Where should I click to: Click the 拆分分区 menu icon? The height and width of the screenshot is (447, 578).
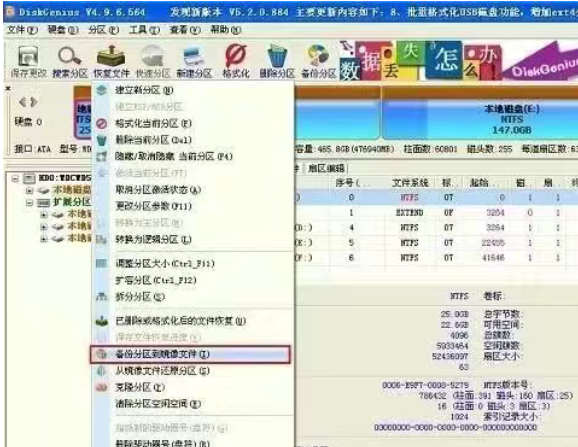click(x=101, y=296)
